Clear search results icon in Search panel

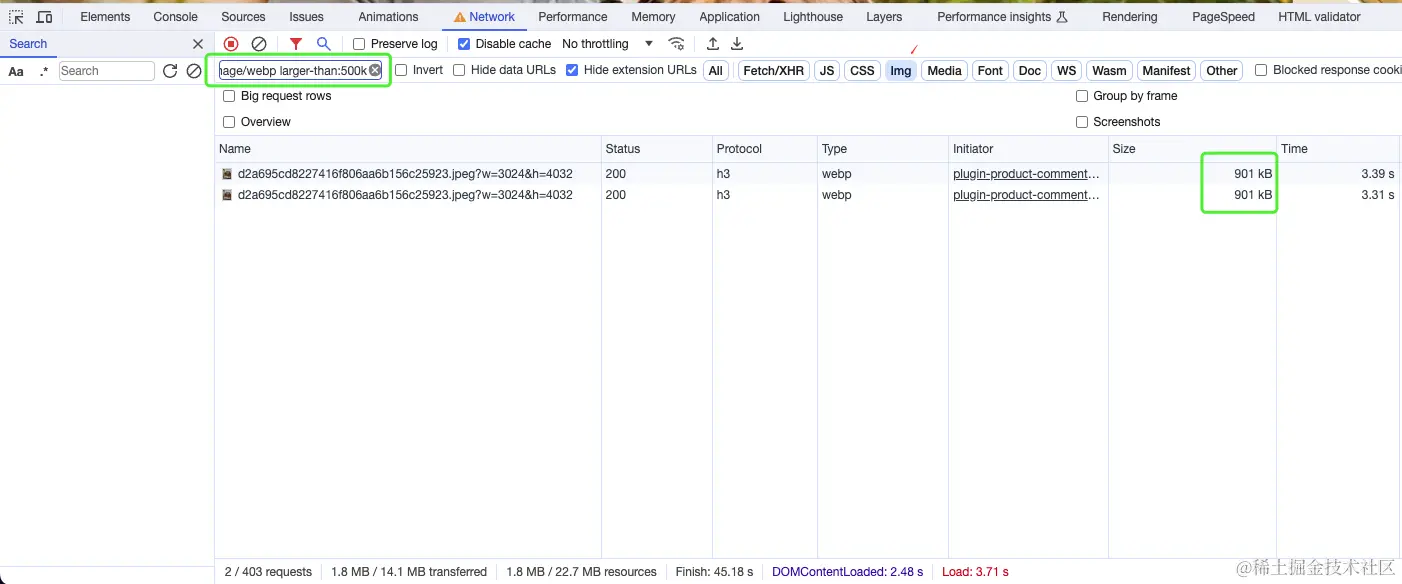coord(194,71)
